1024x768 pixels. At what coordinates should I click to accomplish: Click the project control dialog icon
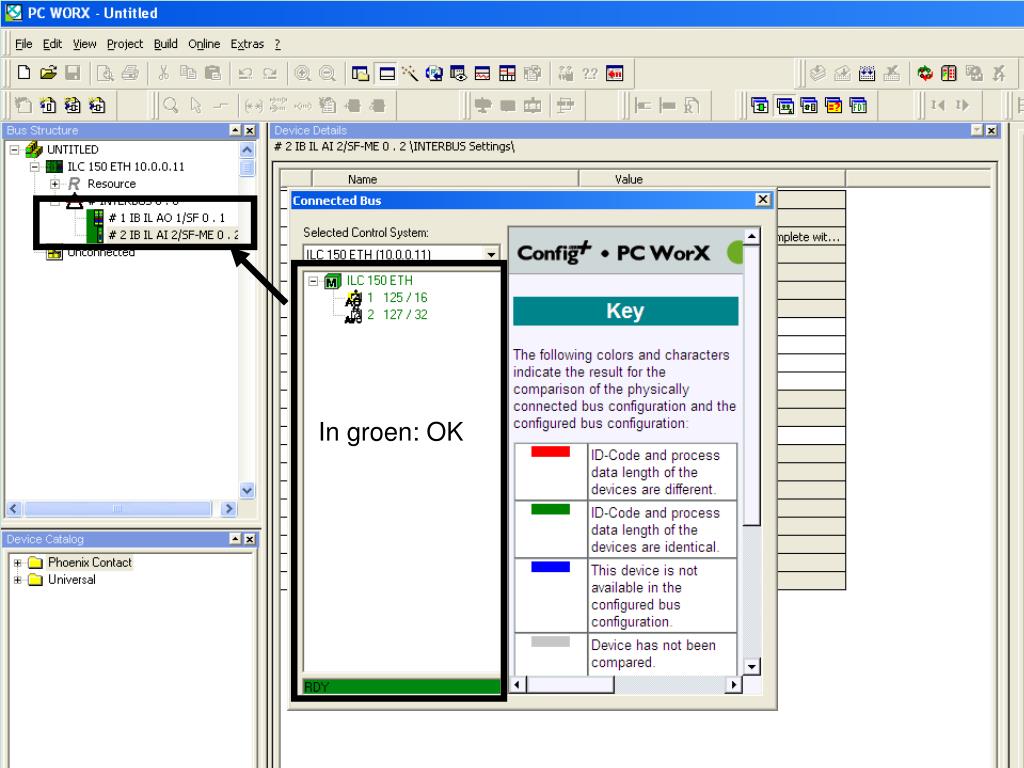click(949, 72)
